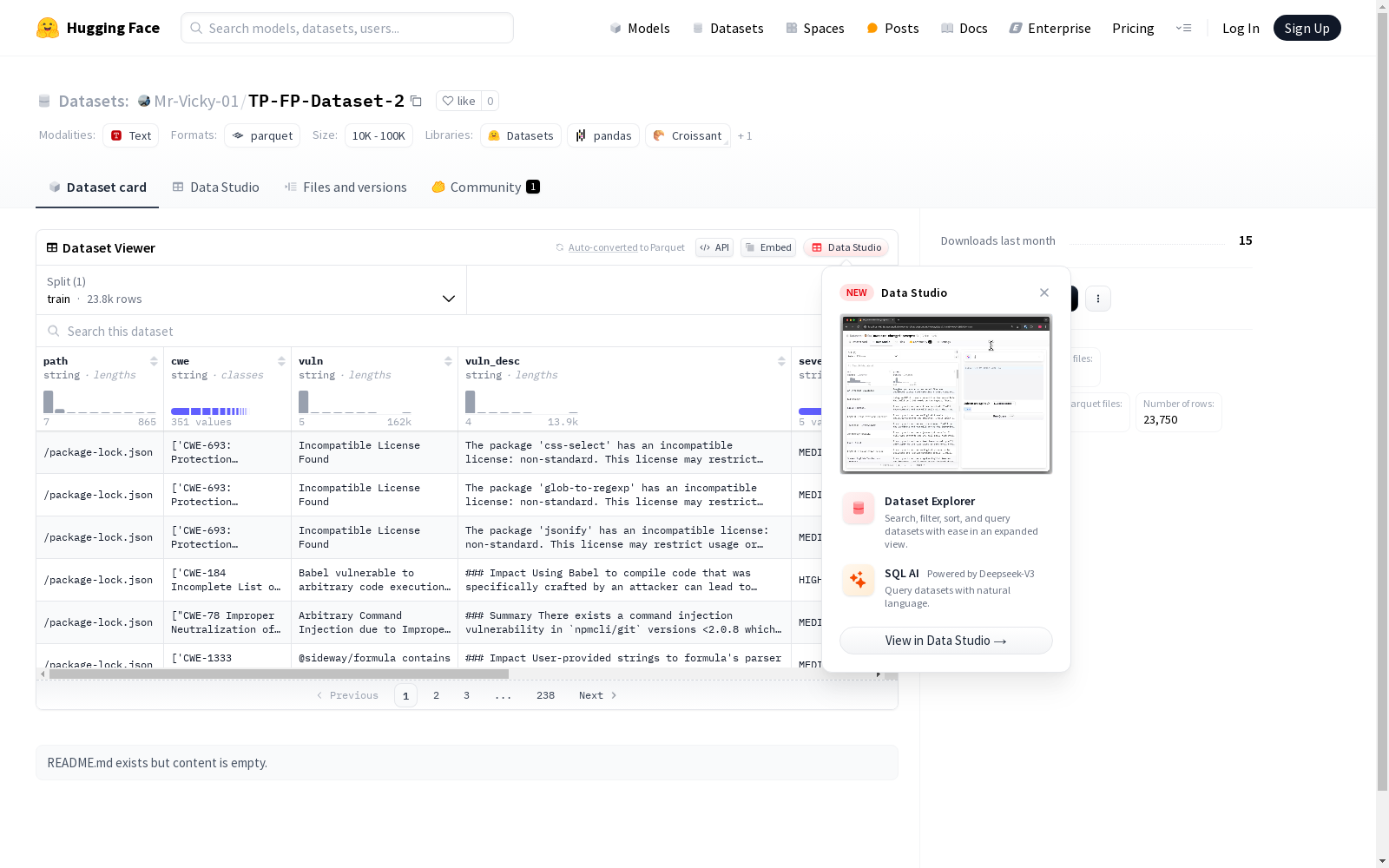Open the Datasets page from navbar
1389x868 pixels.
[727, 28]
